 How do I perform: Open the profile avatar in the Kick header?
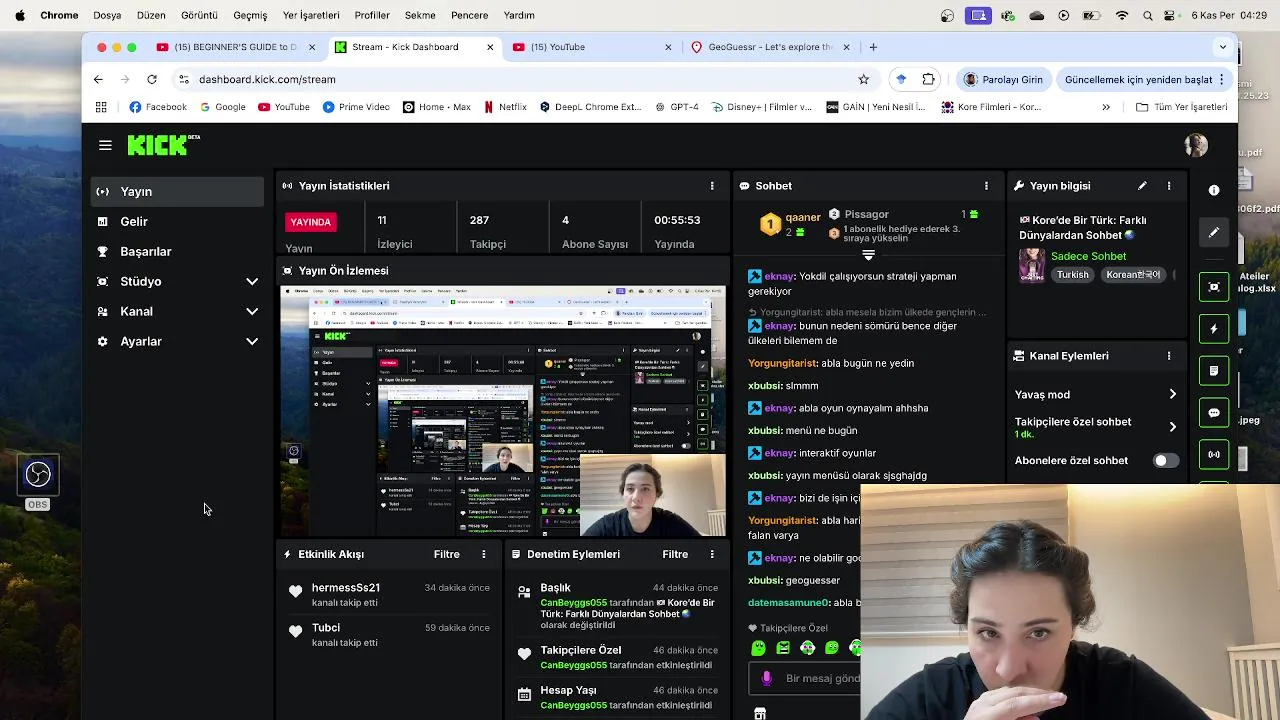1196,146
